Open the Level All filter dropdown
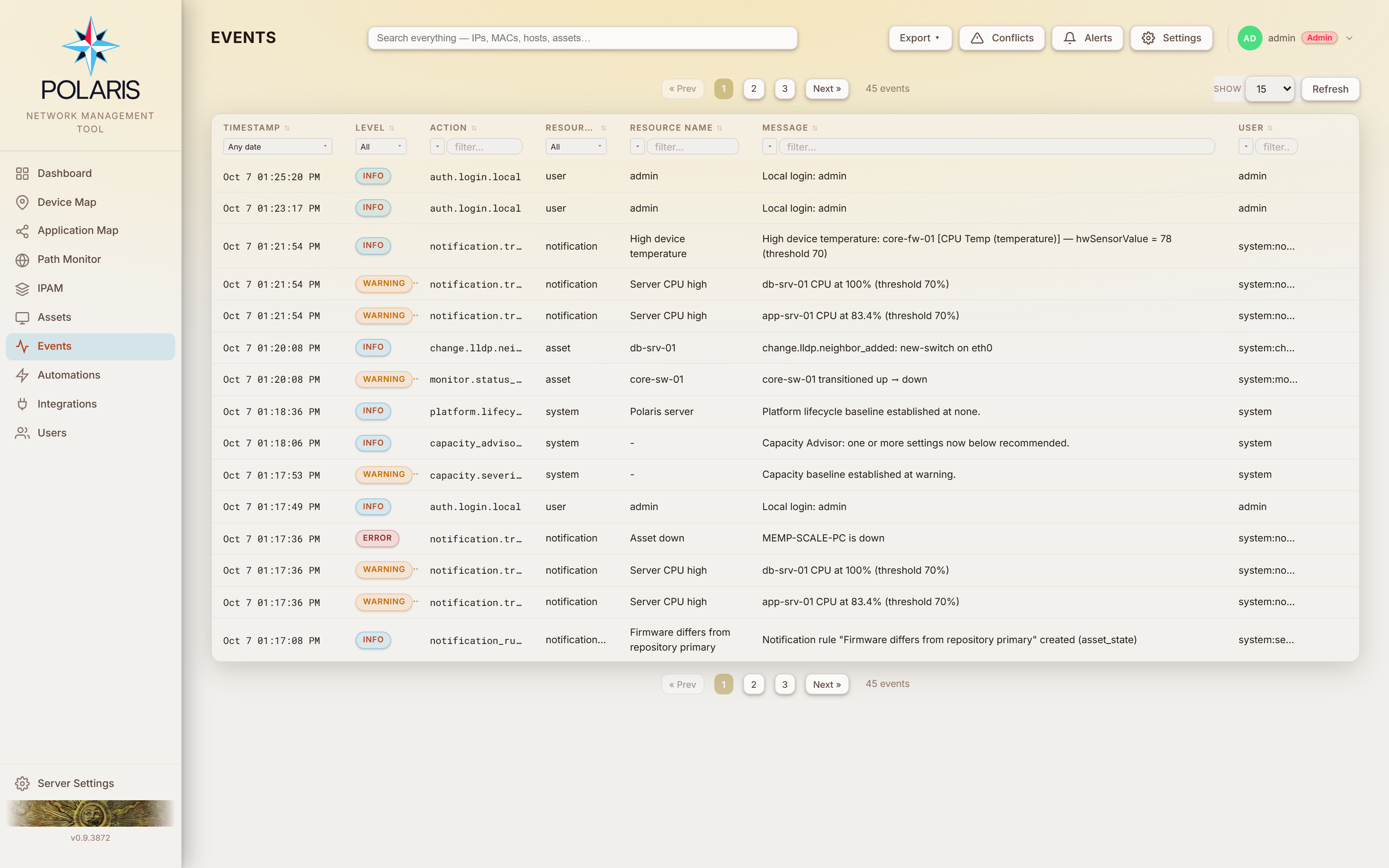Screen dimensions: 1389x868 tap(381, 146)
